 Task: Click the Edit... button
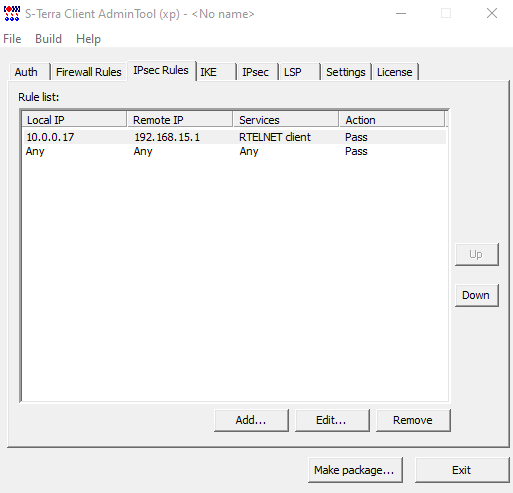coord(332,420)
